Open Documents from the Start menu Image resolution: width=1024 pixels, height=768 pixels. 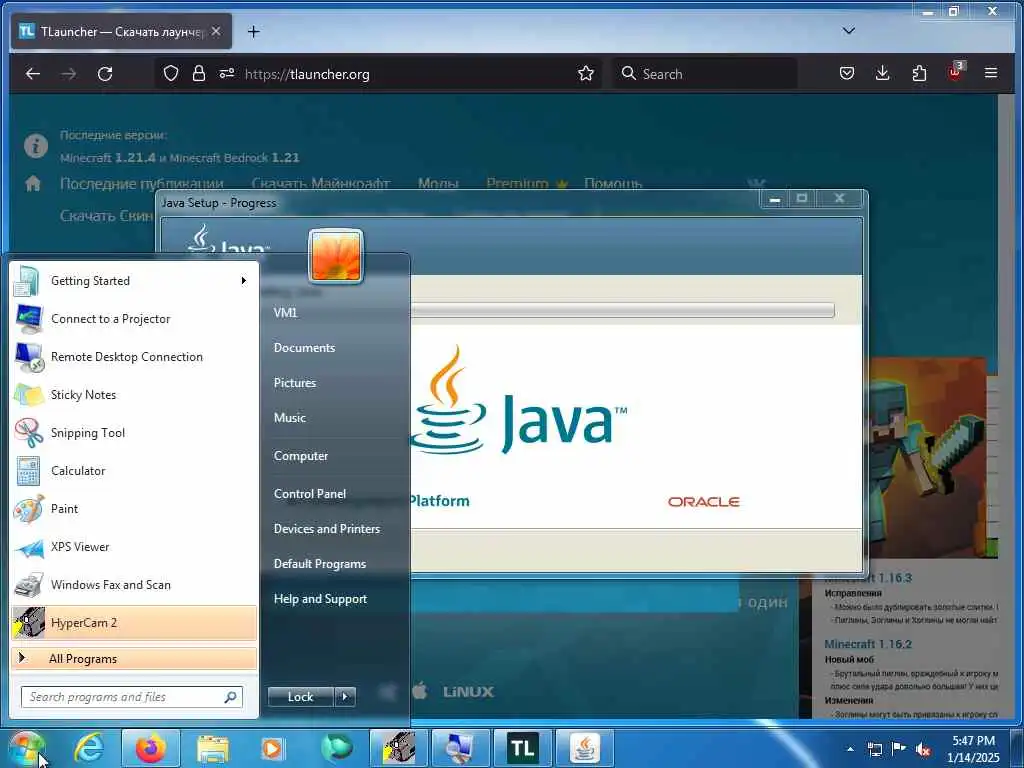click(304, 348)
